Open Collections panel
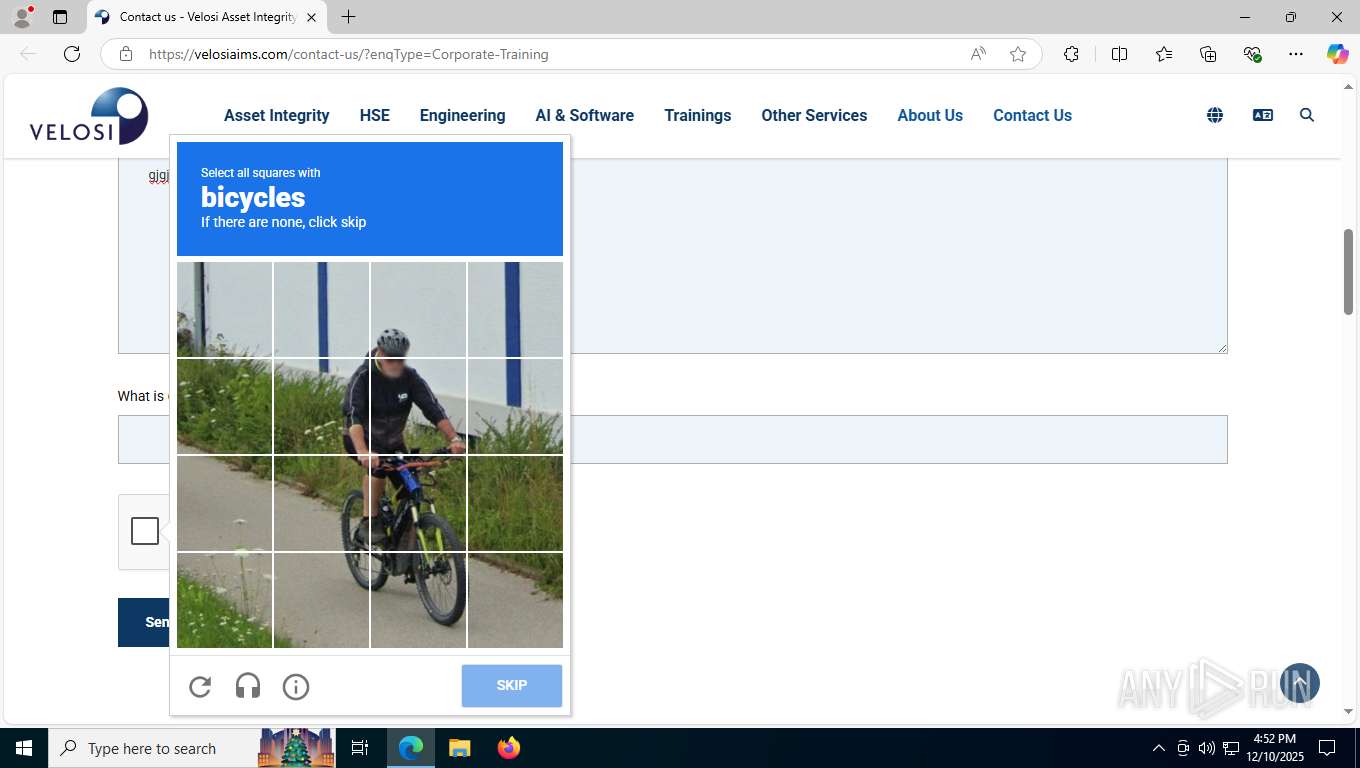 pyautogui.click(x=1208, y=54)
